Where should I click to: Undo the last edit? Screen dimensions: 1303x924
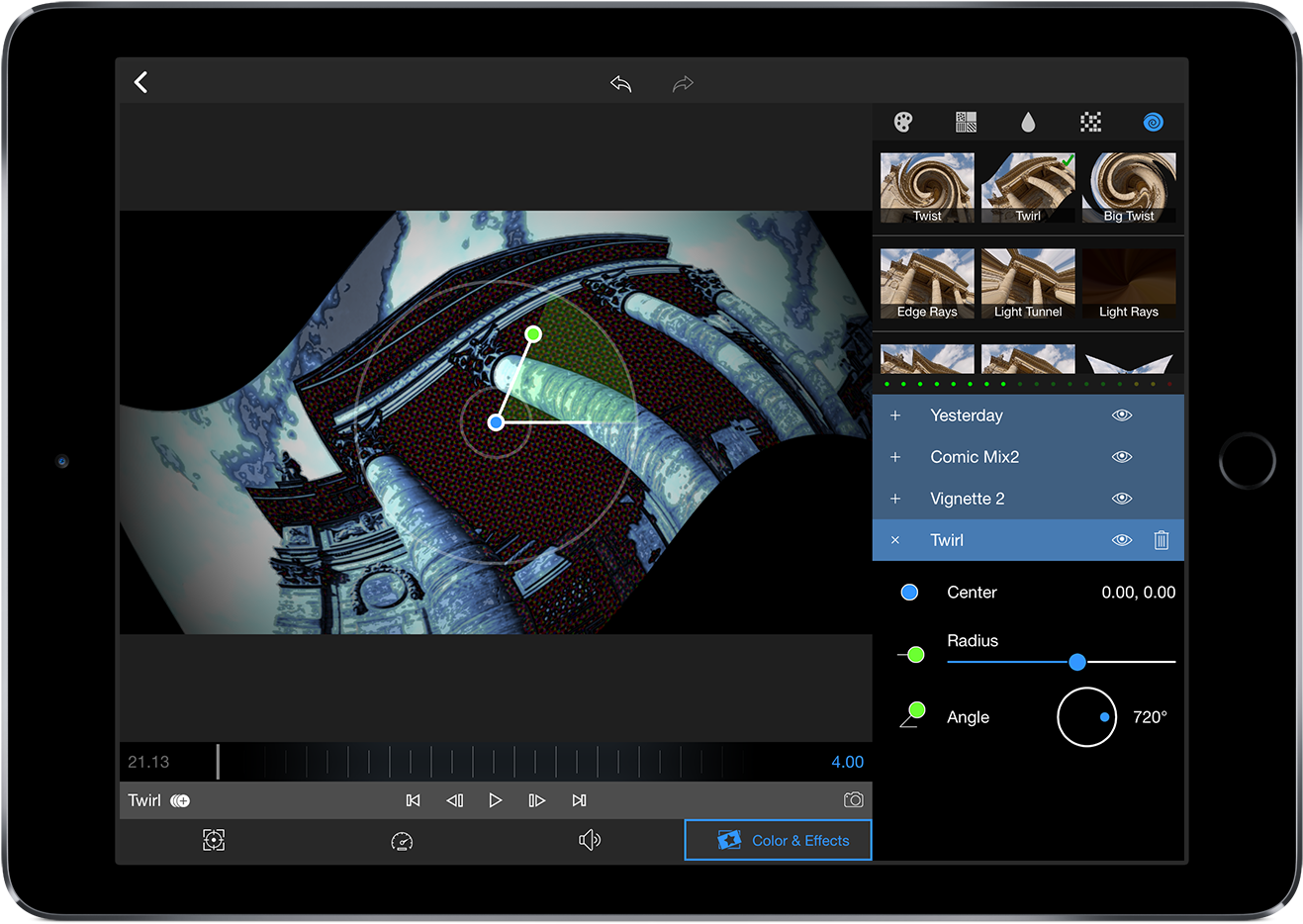click(620, 84)
